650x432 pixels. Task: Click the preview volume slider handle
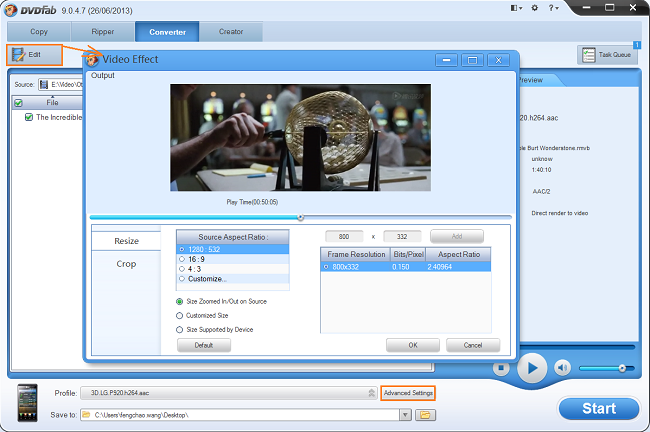pyautogui.click(x=622, y=368)
